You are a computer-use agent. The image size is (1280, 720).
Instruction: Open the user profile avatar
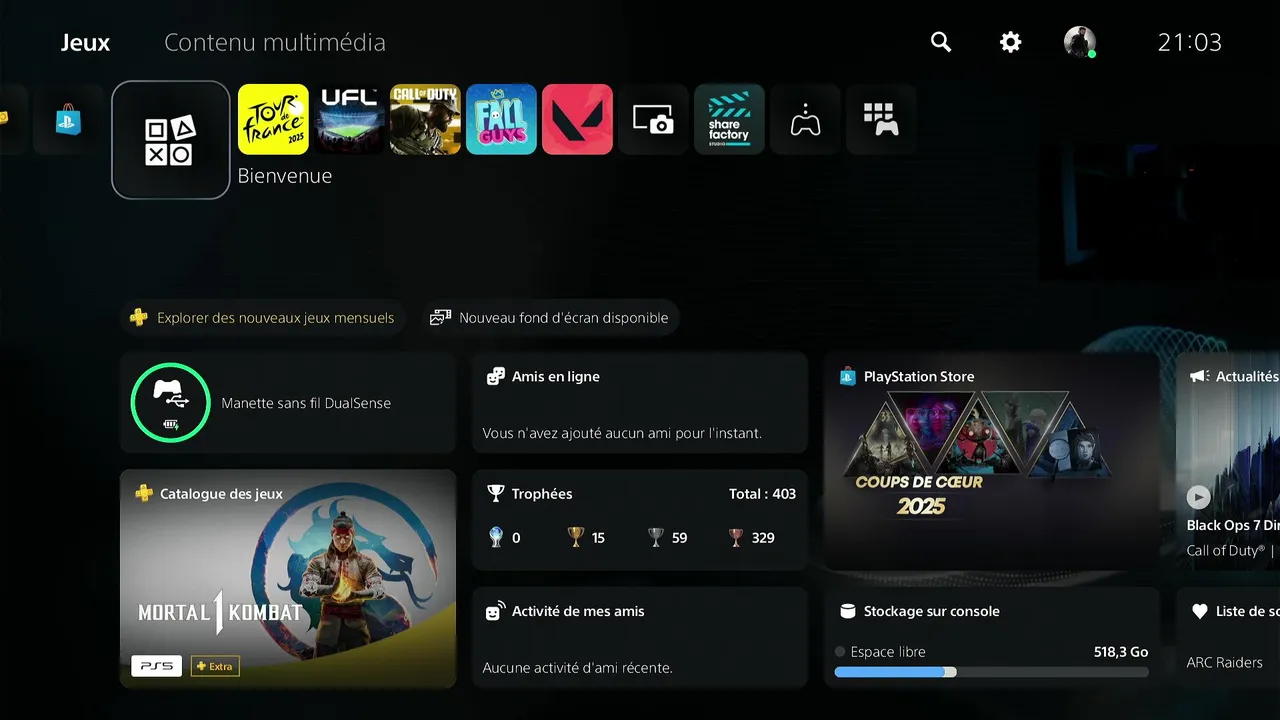click(x=1080, y=42)
